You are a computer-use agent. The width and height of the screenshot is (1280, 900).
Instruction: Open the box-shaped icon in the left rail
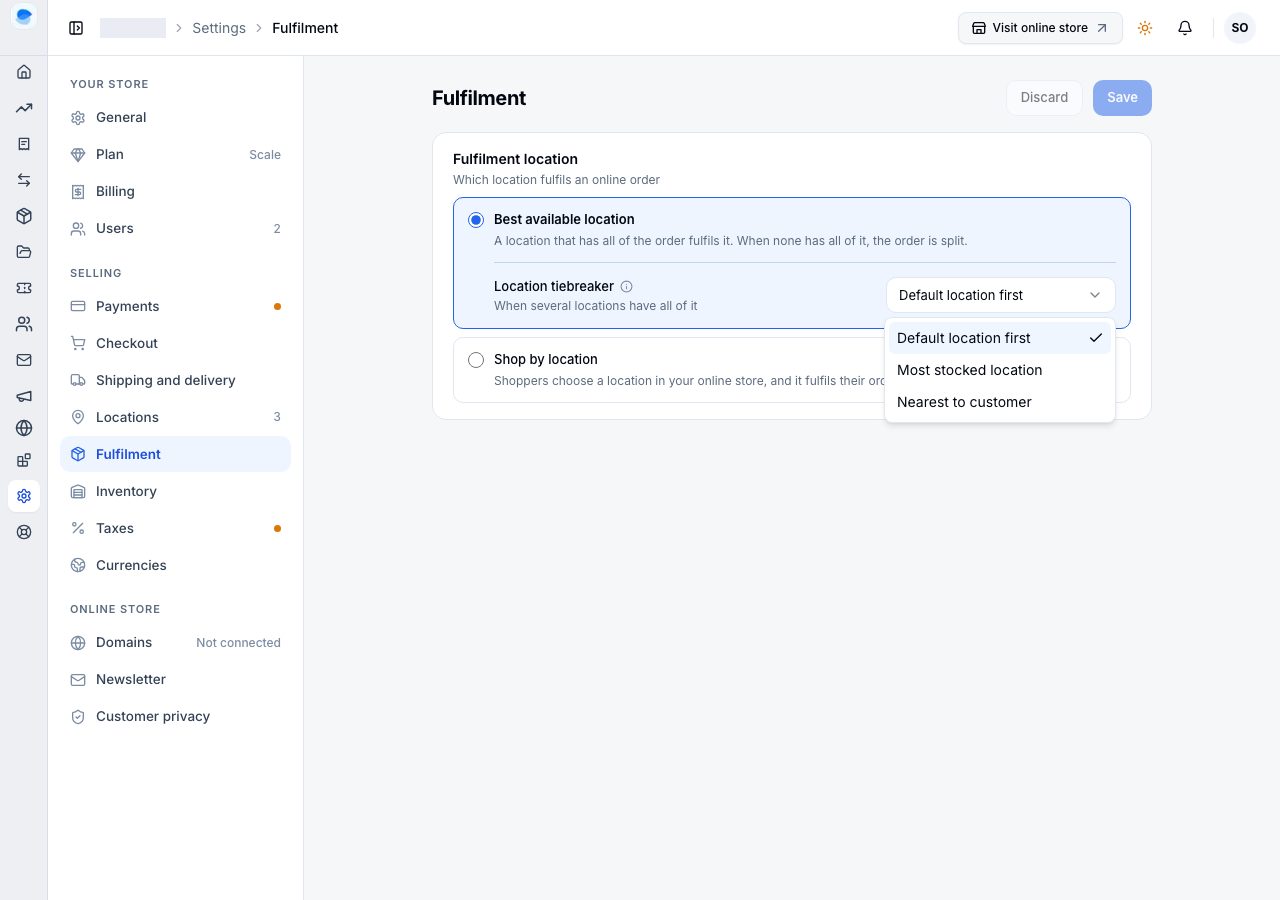click(x=24, y=216)
